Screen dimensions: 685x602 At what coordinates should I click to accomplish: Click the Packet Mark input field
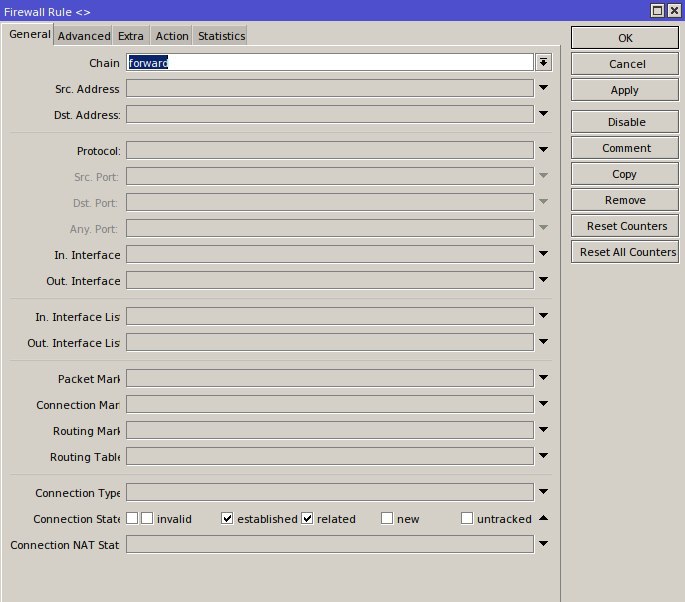point(330,378)
